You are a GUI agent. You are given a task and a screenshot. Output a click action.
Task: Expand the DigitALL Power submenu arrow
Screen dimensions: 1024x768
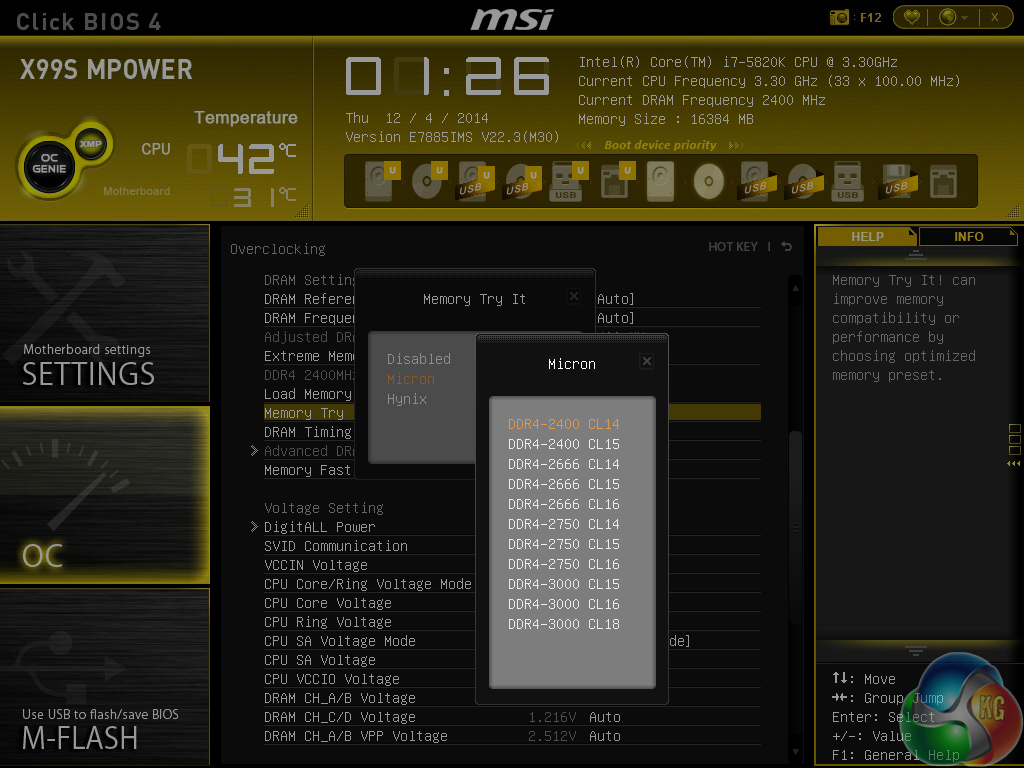click(254, 526)
